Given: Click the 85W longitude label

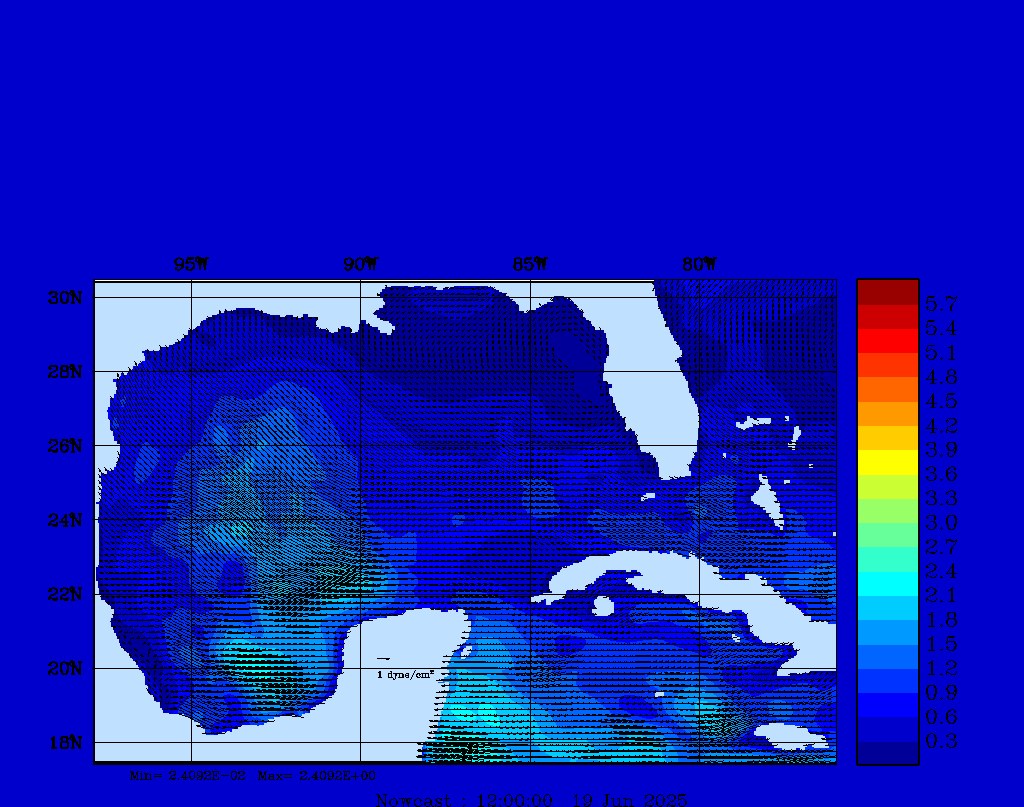Looking at the screenshot, I should [x=530, y=265].
